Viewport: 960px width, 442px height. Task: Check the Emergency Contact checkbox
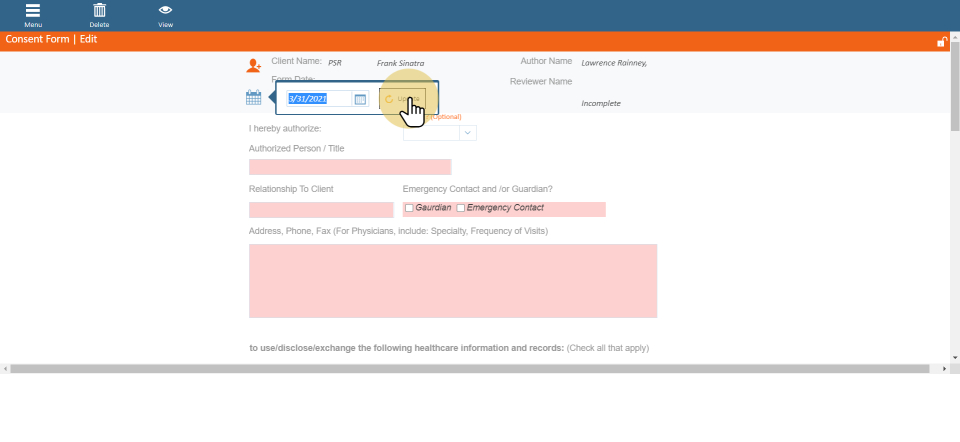pos(460,208)
